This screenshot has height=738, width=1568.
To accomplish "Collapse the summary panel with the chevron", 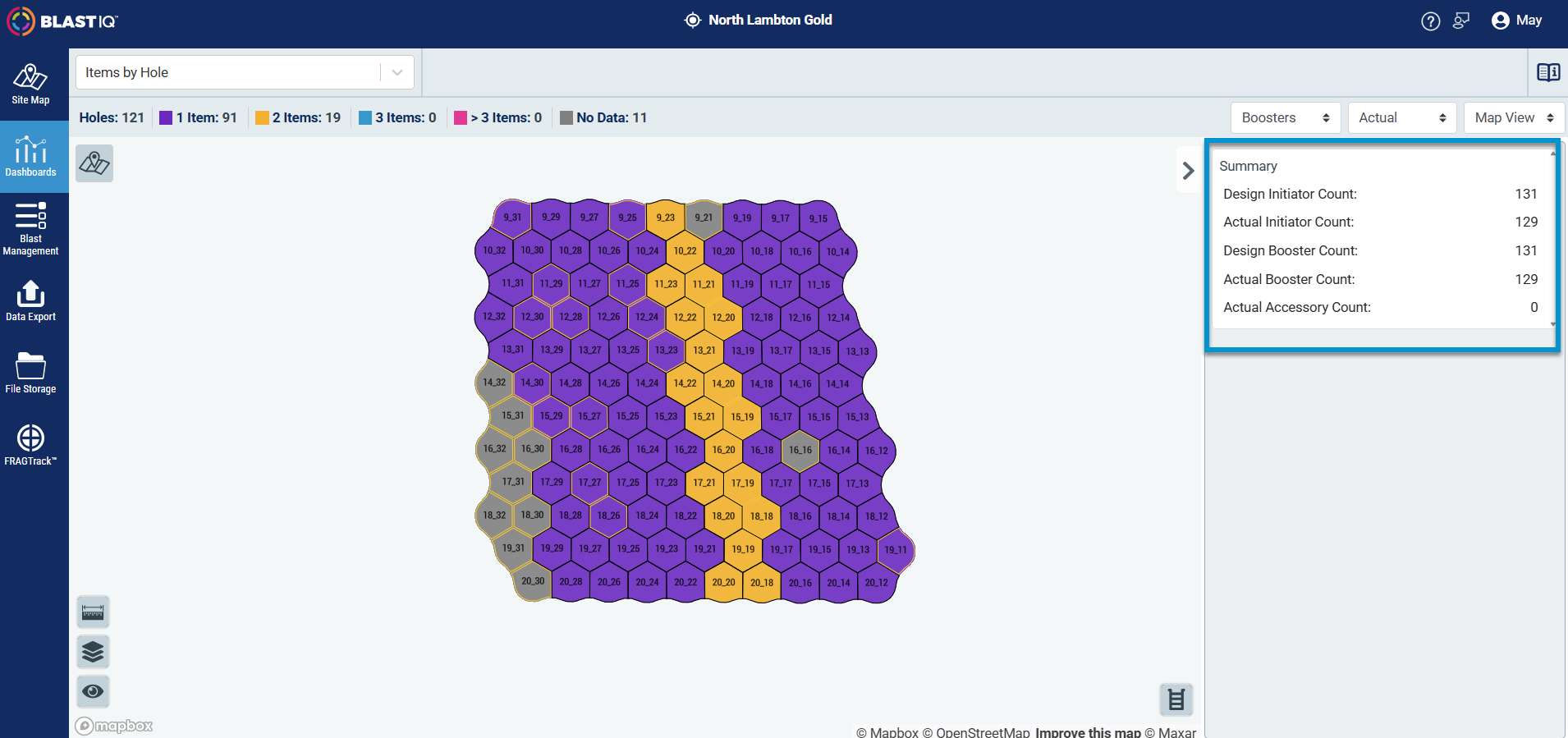I will coord(1188,170).
